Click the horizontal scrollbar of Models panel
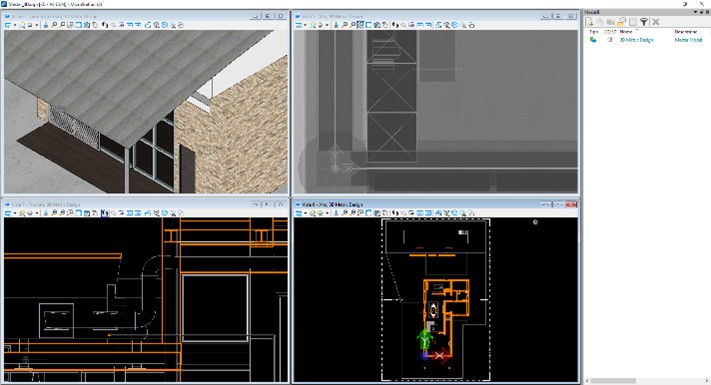The image size is (711, 385). pos(613,381)
